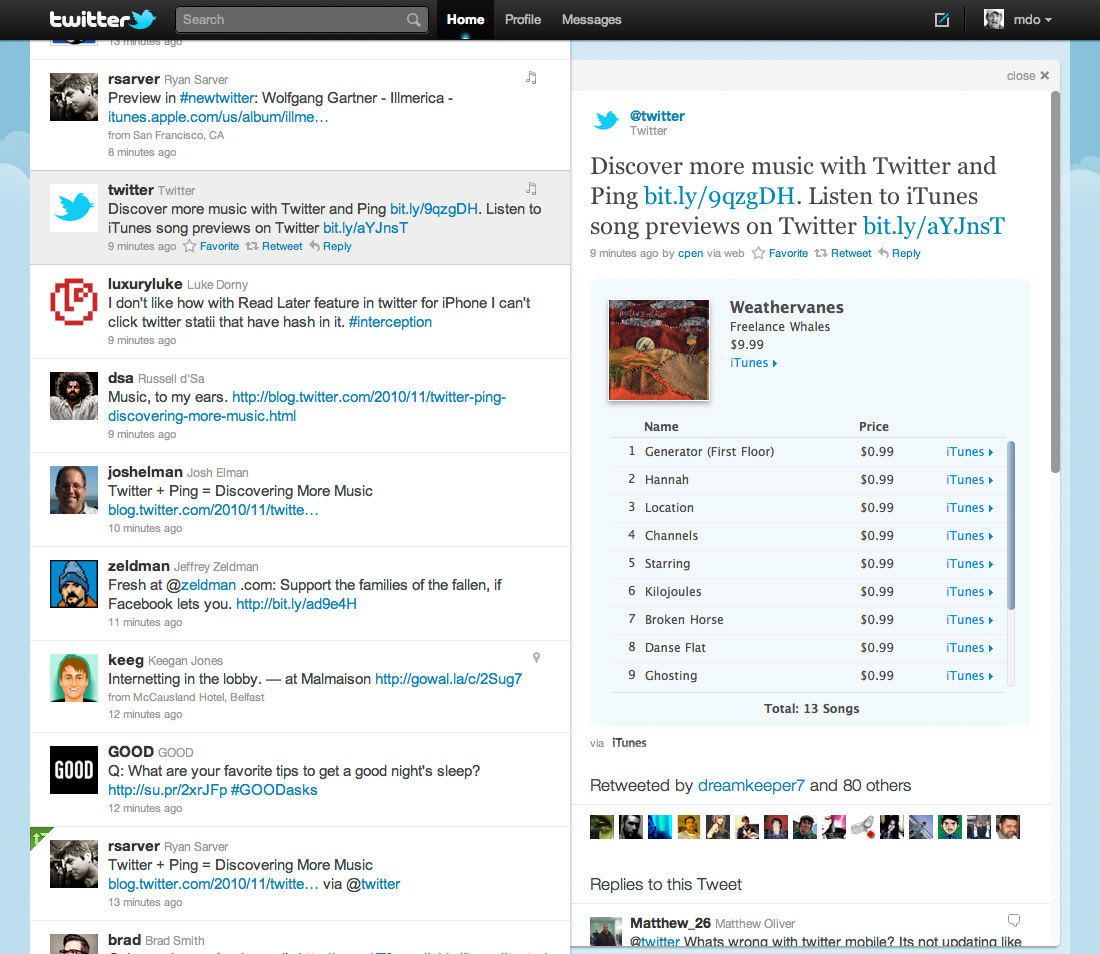The width and height of the screenshot is (1100, 954).
Task: Click the music note icon on @twitter's tweet
Action: point(531,188)
